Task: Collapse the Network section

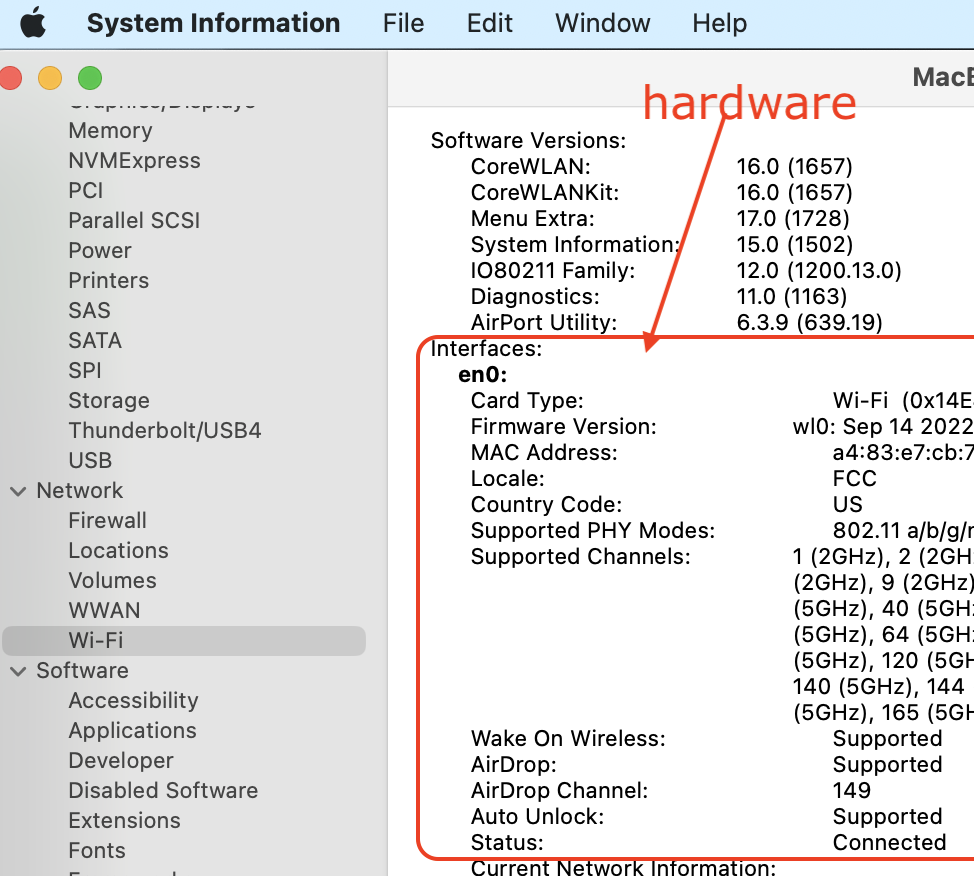Action: [x=17, y=490]
